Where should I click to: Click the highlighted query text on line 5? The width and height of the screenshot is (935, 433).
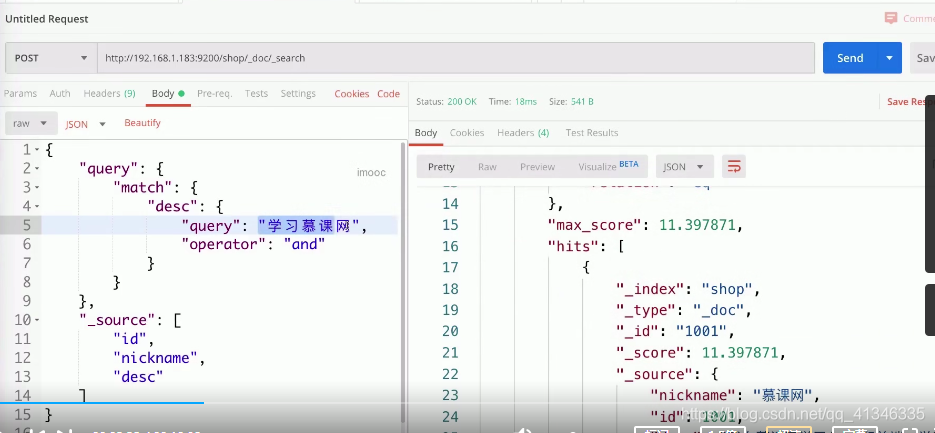309,225
